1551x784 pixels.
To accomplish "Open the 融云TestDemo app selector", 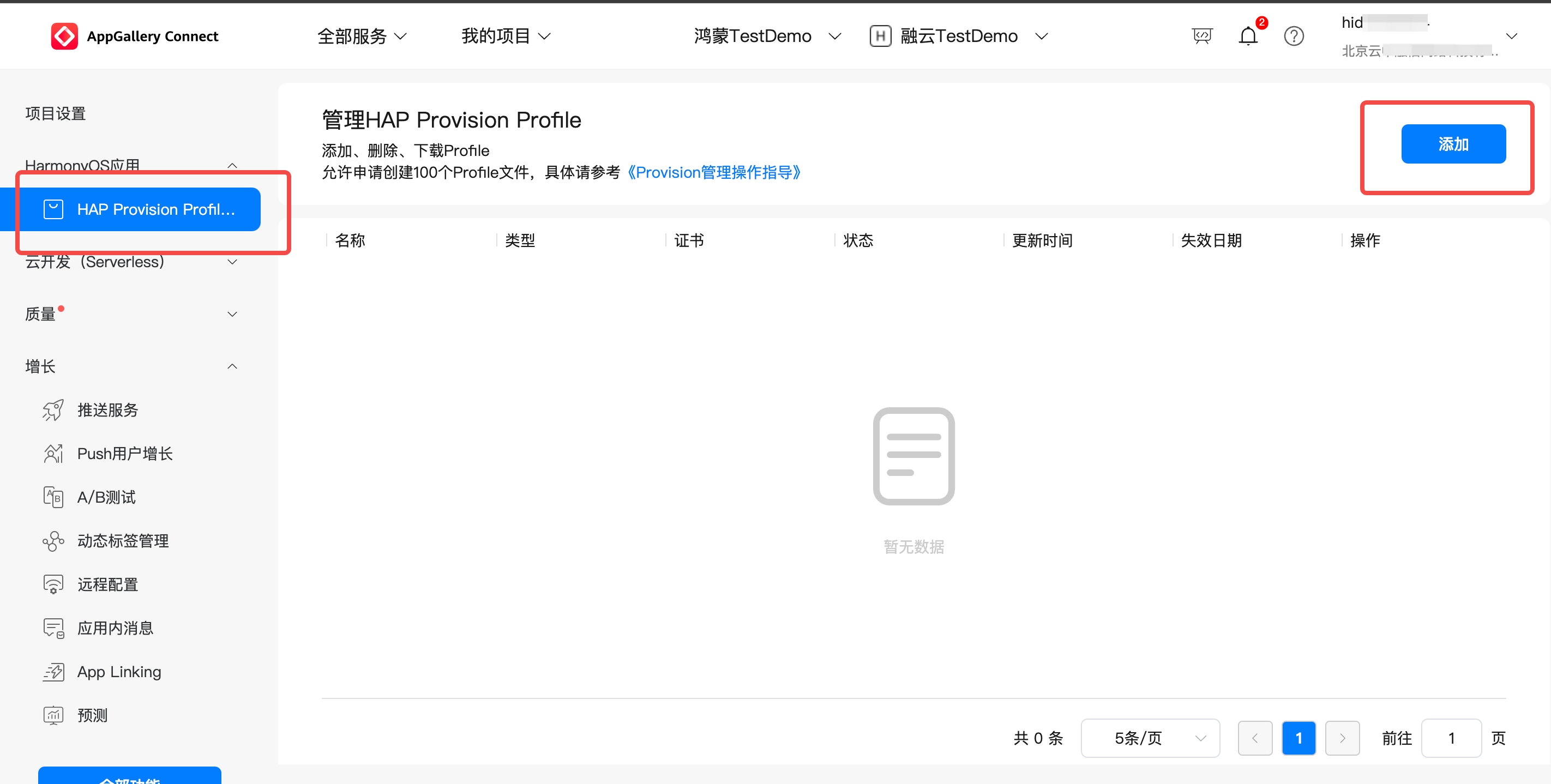I will 973,36.
